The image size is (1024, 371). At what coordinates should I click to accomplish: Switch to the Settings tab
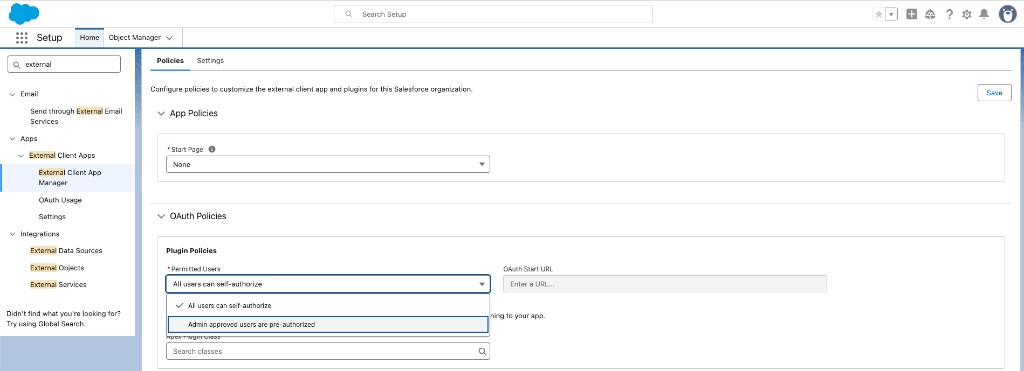(x=210, y=60)
